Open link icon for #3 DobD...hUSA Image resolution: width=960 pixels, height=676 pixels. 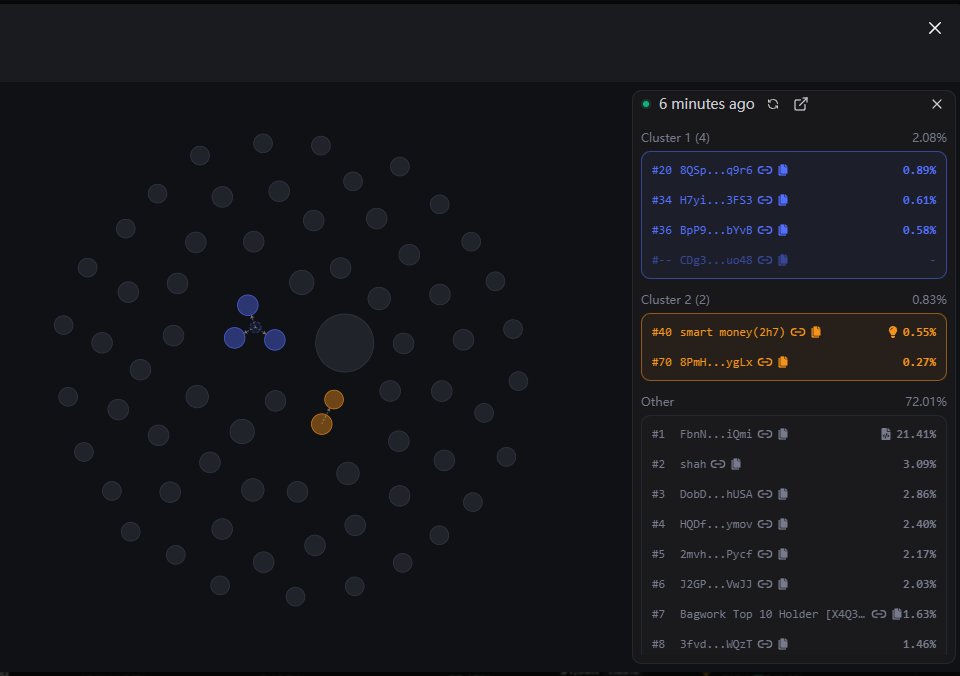[x=765, y=494]
